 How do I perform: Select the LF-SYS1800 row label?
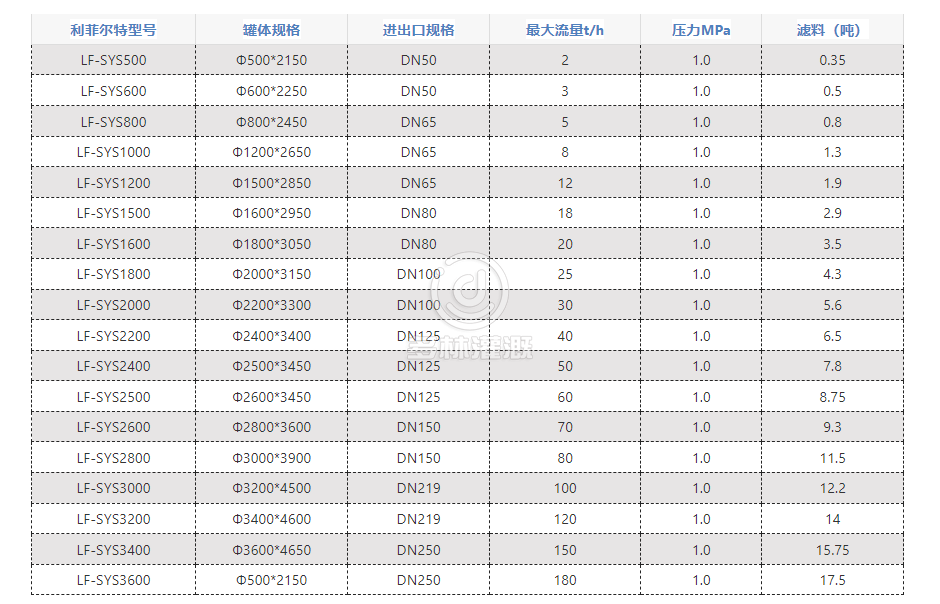coord(113,275)
